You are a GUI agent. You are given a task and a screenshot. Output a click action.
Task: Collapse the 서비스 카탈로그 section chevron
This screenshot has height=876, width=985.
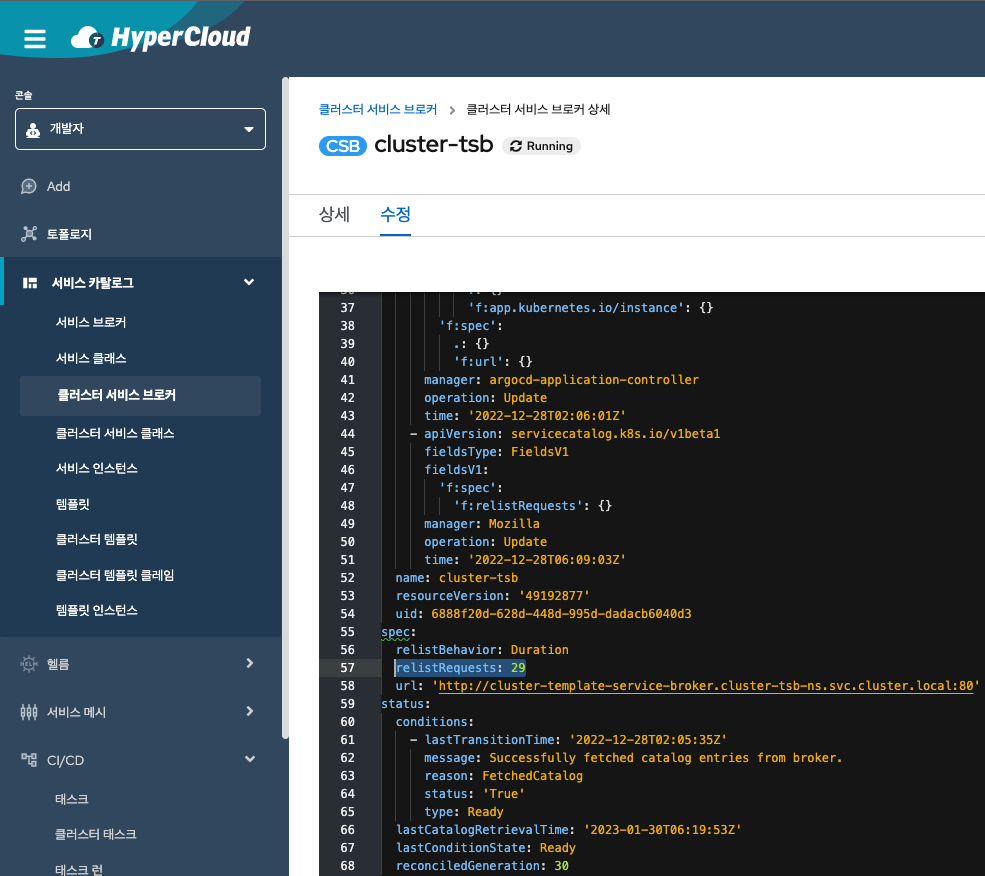(249, 283)
